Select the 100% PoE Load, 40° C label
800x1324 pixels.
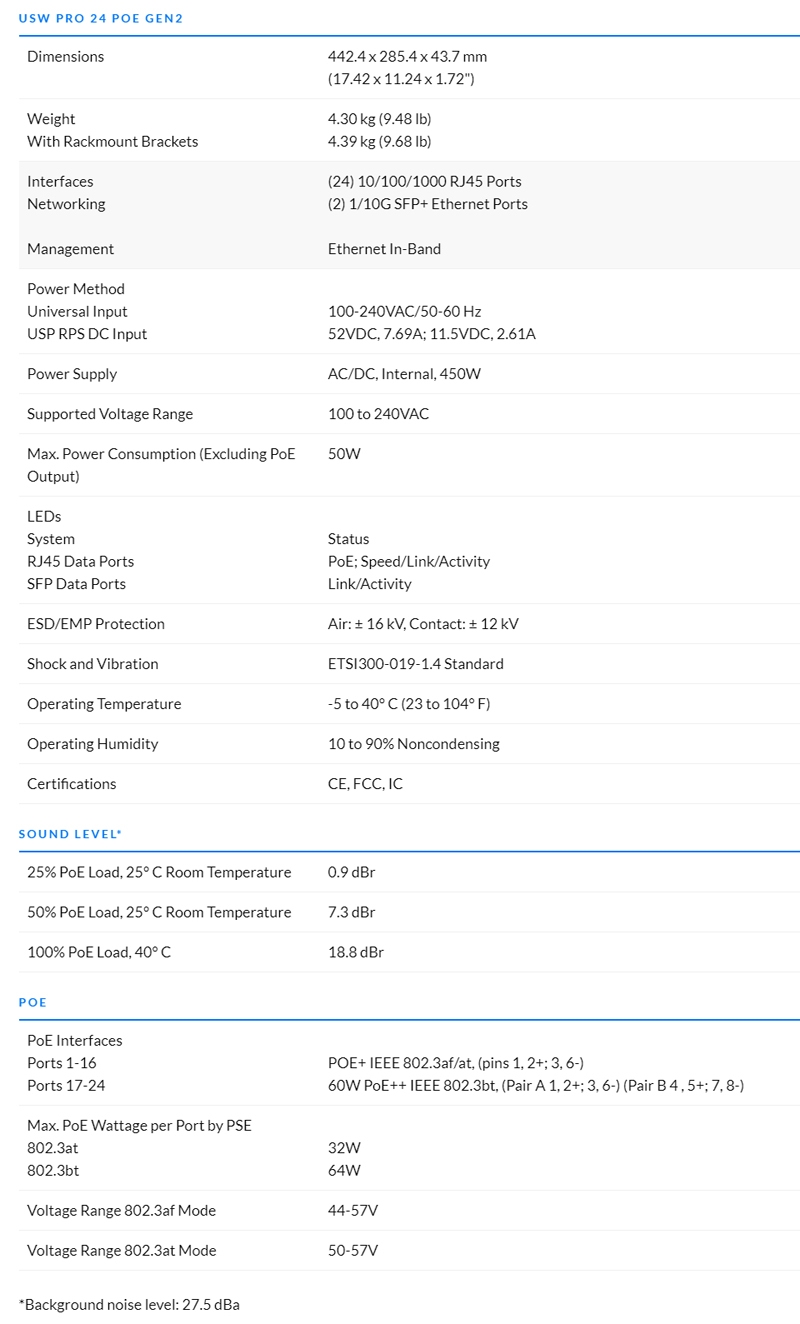point(99,953)
